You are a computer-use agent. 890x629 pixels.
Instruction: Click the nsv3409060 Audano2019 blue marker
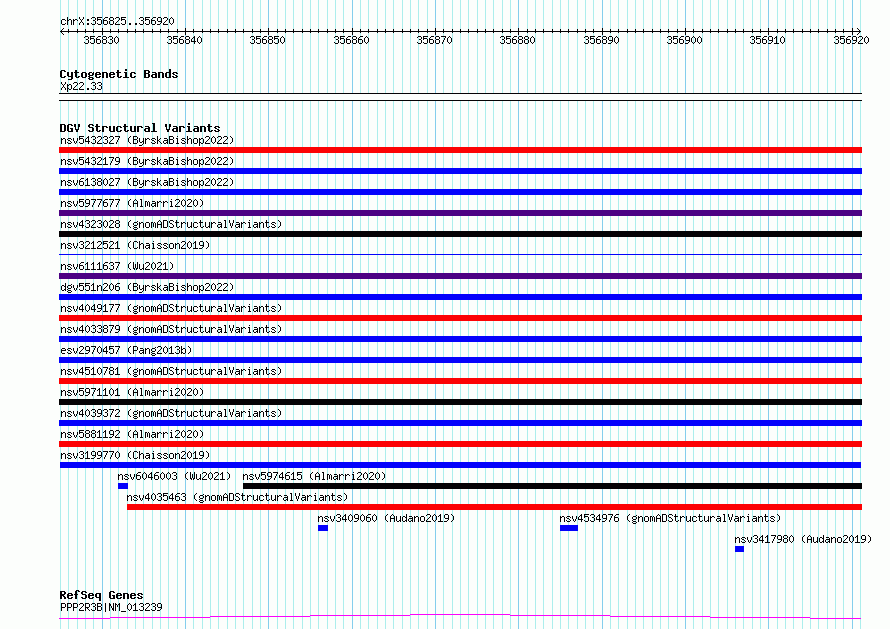(x=323, y=528)
